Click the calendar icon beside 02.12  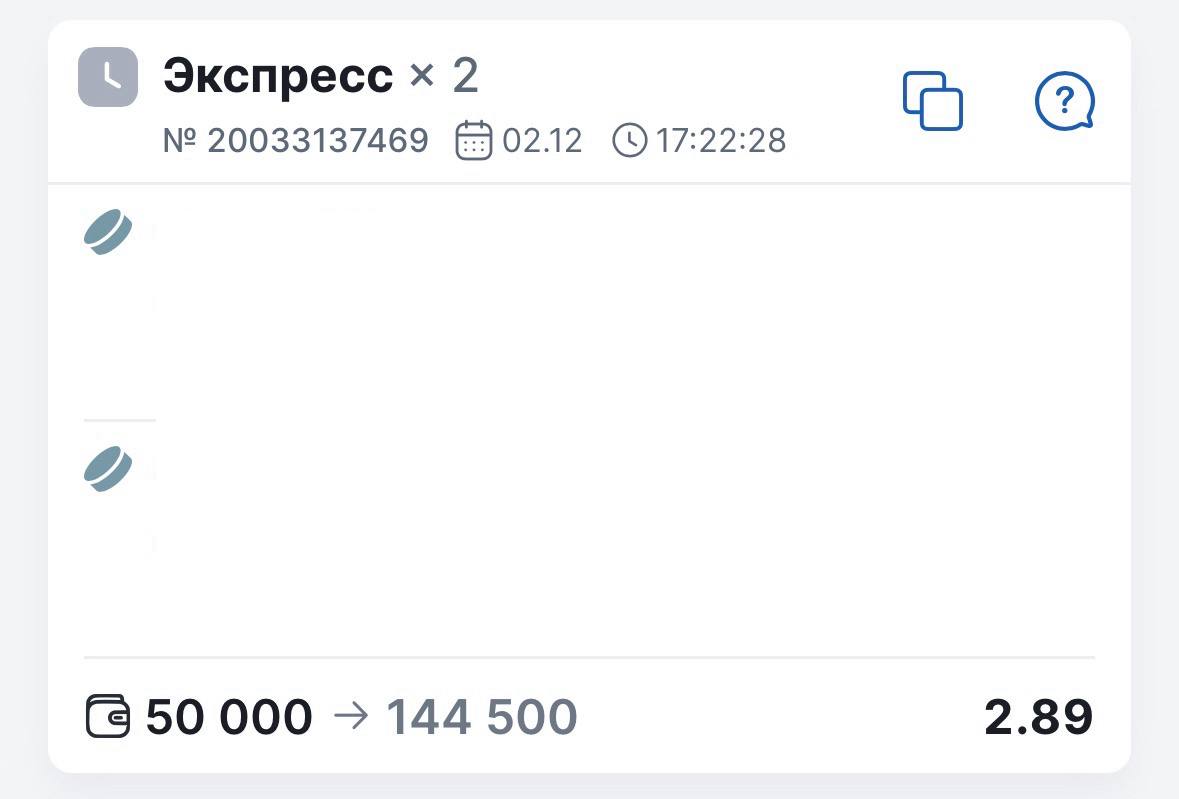point(474,140)
